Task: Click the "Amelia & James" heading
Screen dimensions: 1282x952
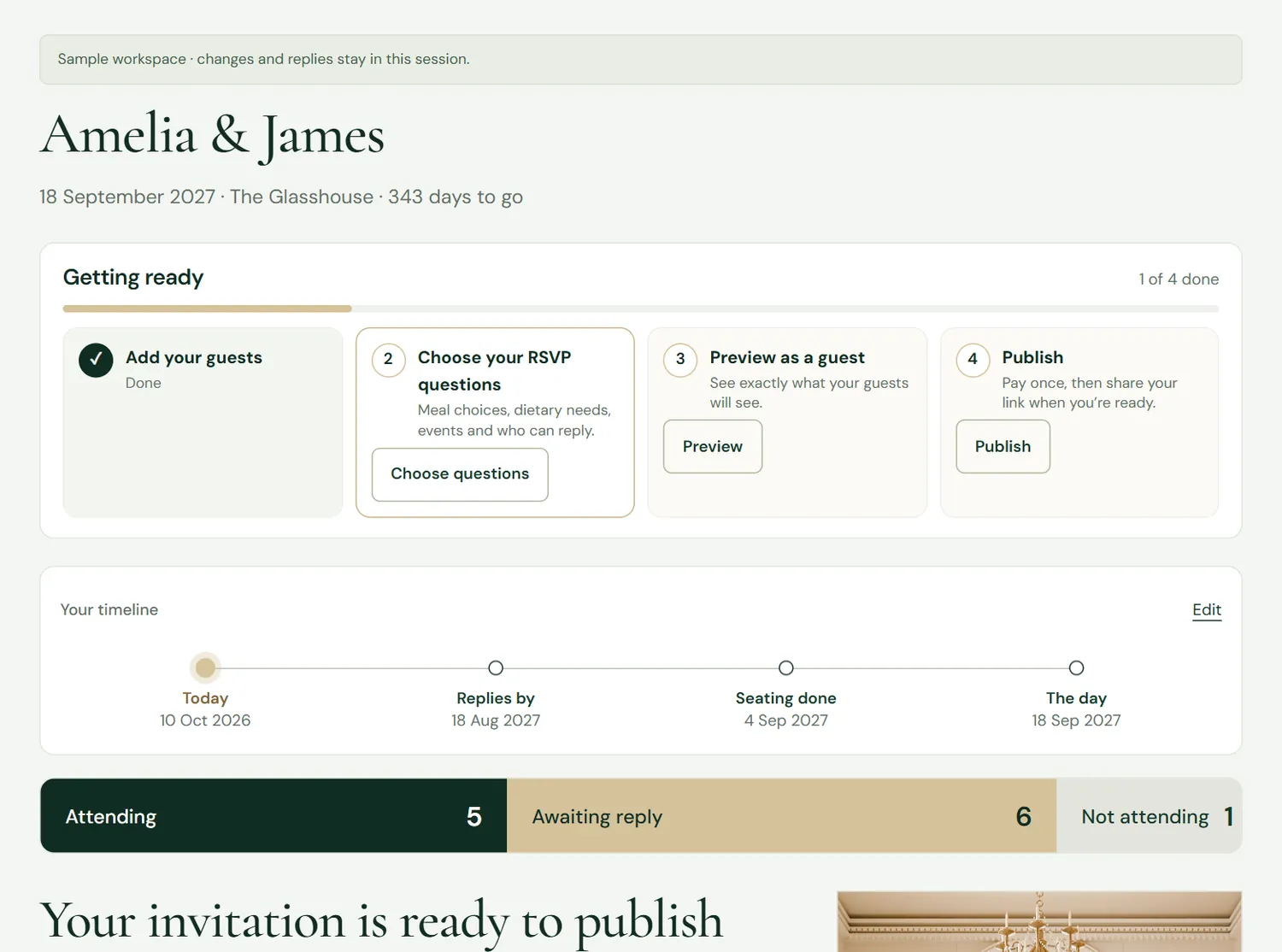Action: (x=213, y=135)
